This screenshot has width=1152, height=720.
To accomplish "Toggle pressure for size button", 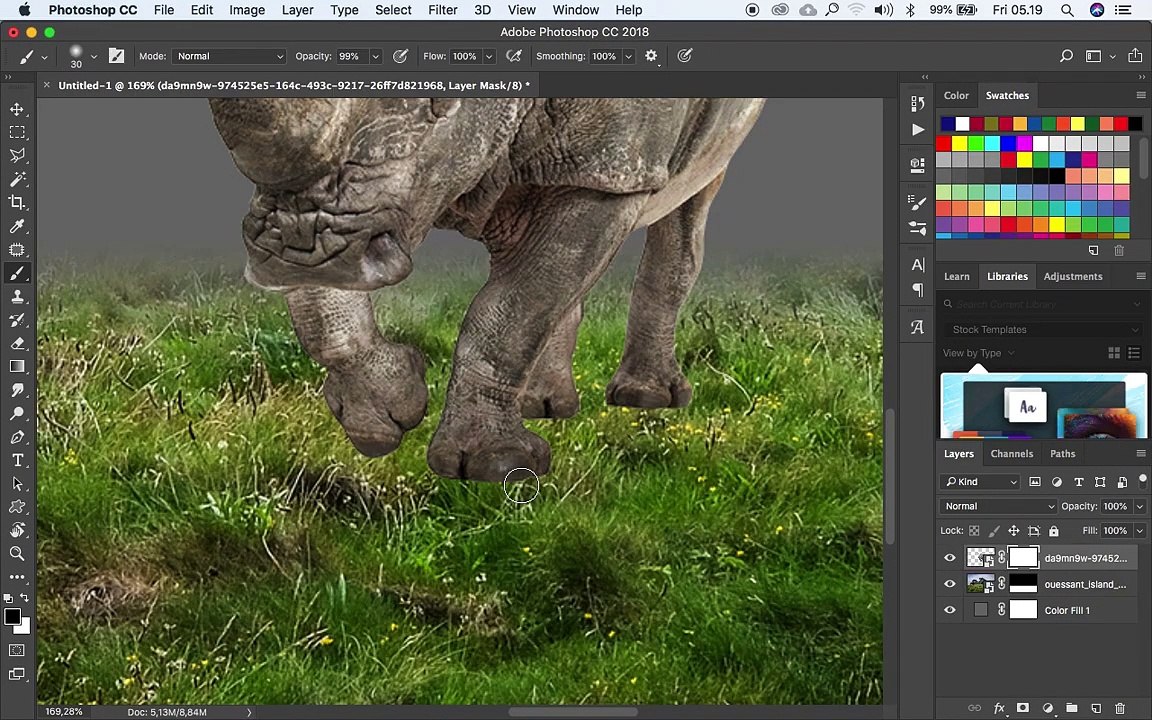I will pyautogui.click(x=685, y=56).
